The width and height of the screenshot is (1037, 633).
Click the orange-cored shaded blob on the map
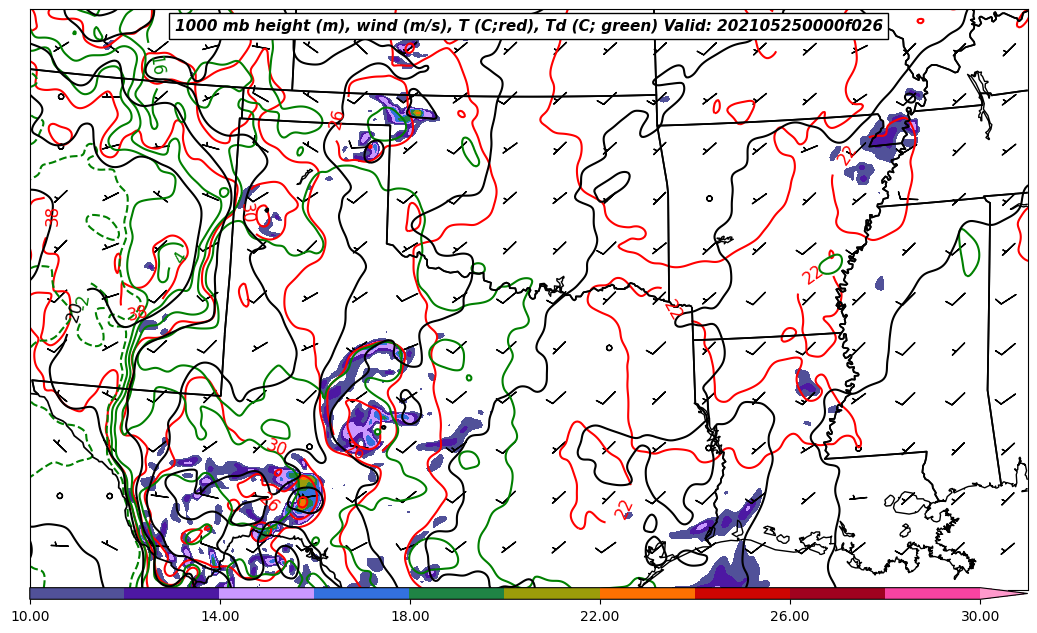(304, 498)
